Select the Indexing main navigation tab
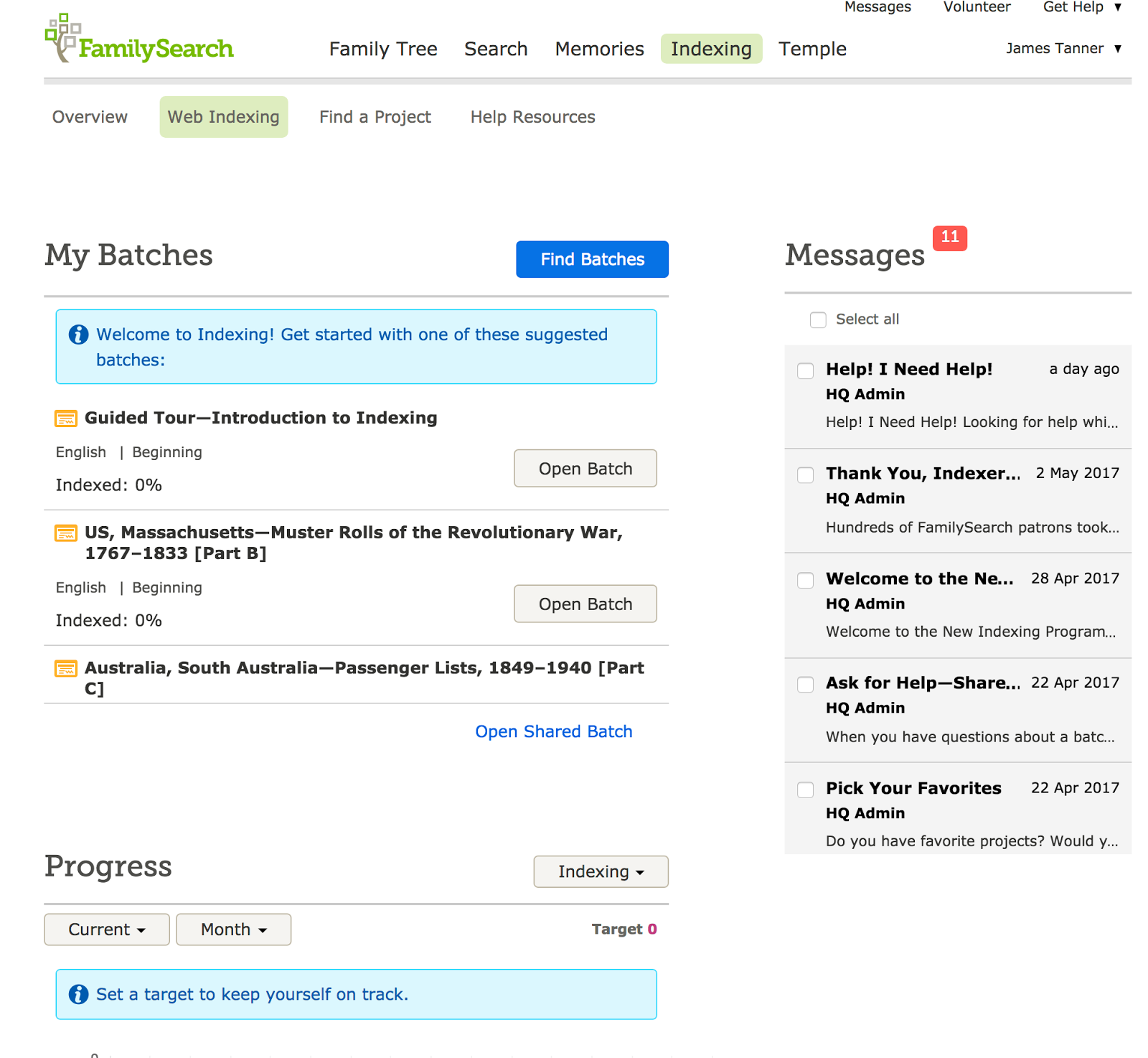 pyautogui.click(x=711, y=49)
